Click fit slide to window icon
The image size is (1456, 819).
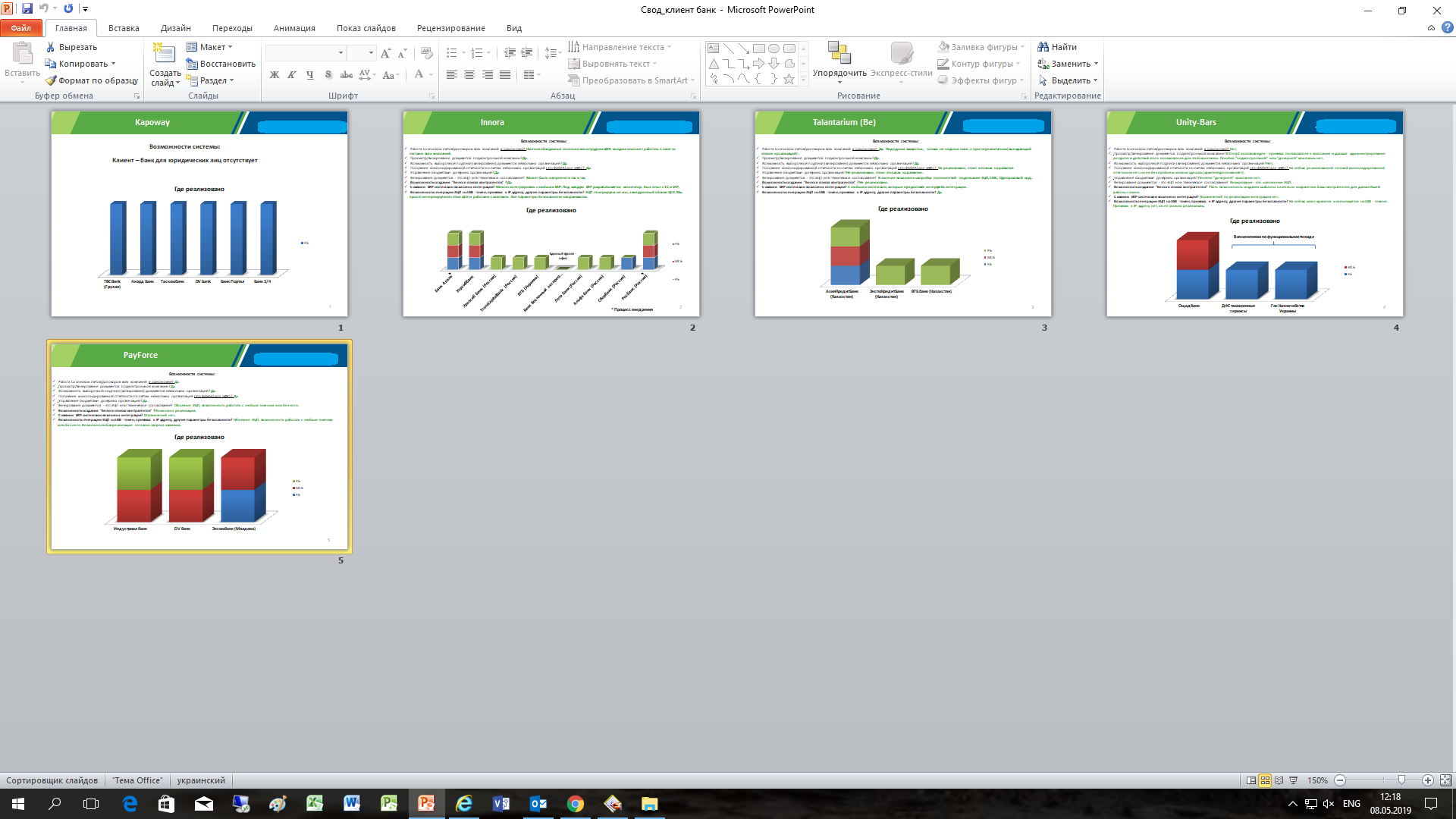coord(1445,780)
